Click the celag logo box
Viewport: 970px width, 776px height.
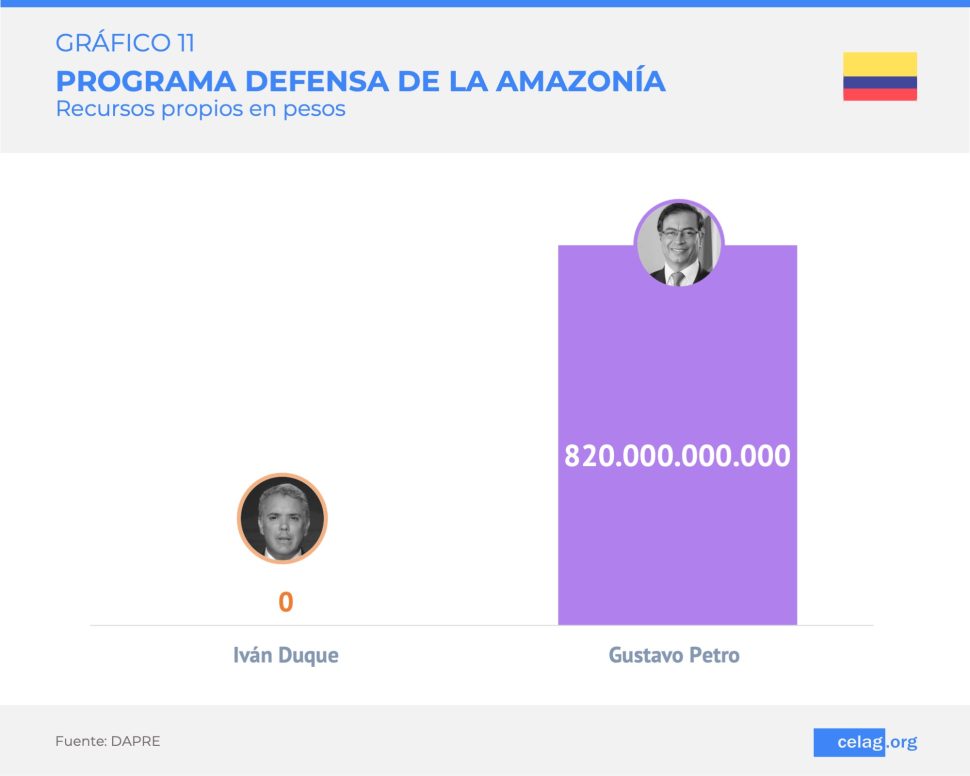849,742
